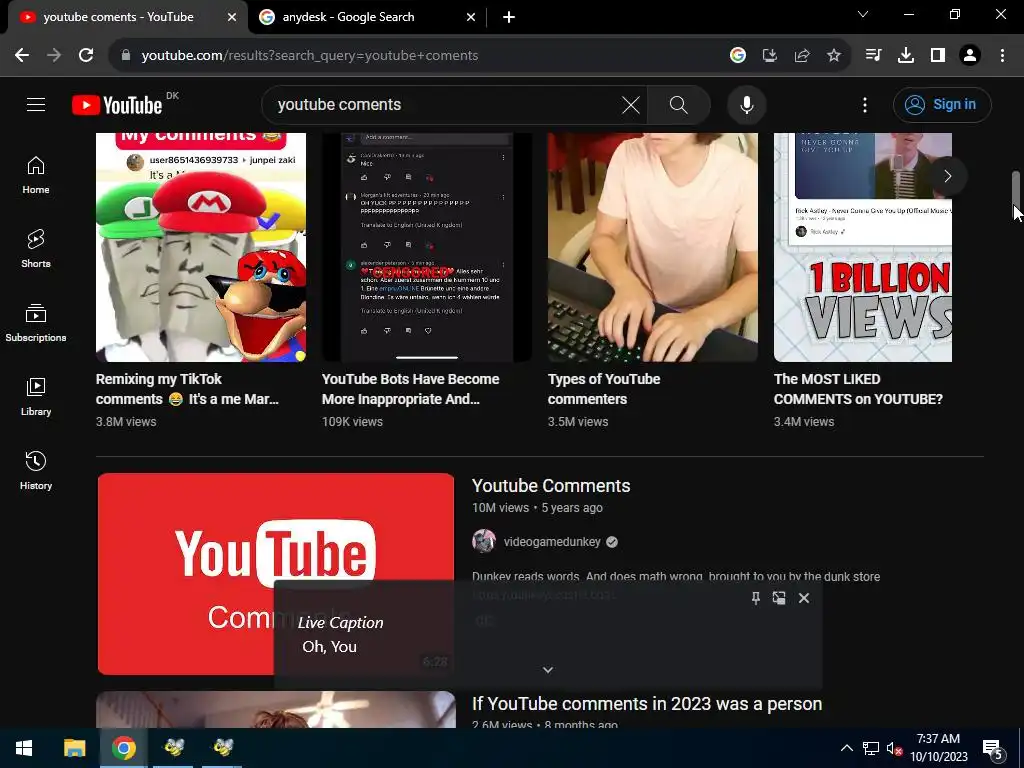Click the magnifier search button
The image size is (1024, 768).
pos(679,104)
